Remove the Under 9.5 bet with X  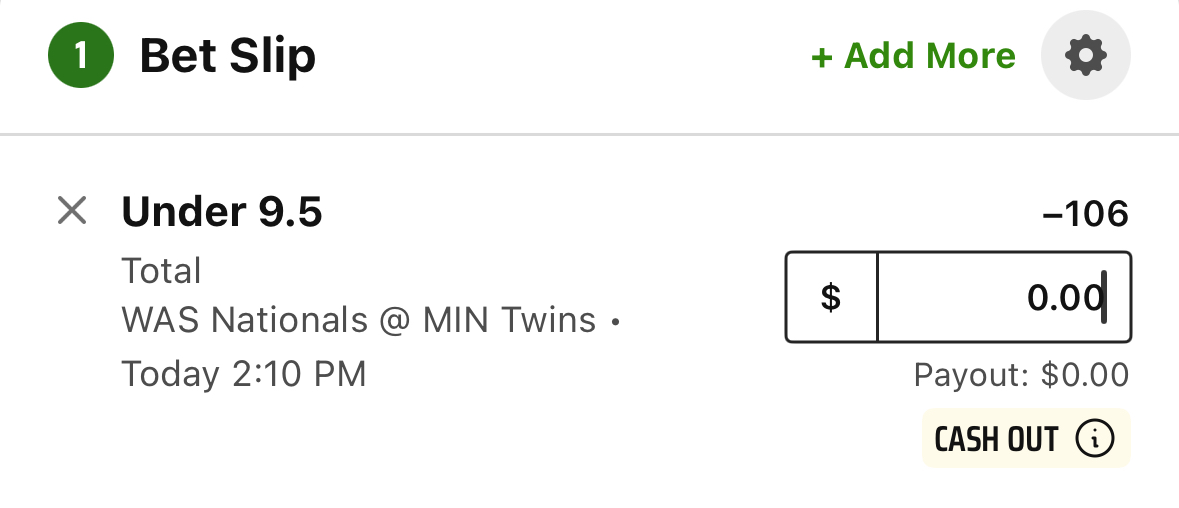[x=72, y=210]
